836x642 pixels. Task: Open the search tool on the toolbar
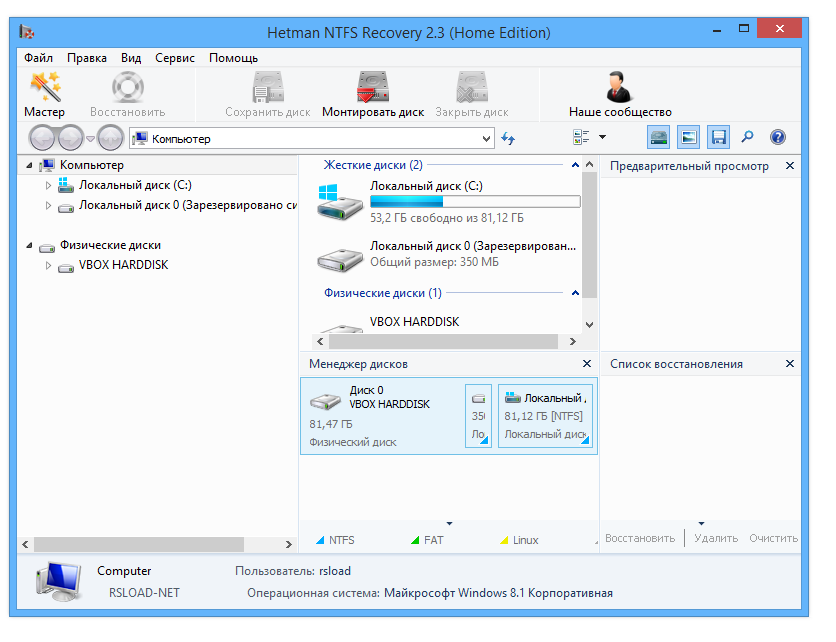point(747,137)
